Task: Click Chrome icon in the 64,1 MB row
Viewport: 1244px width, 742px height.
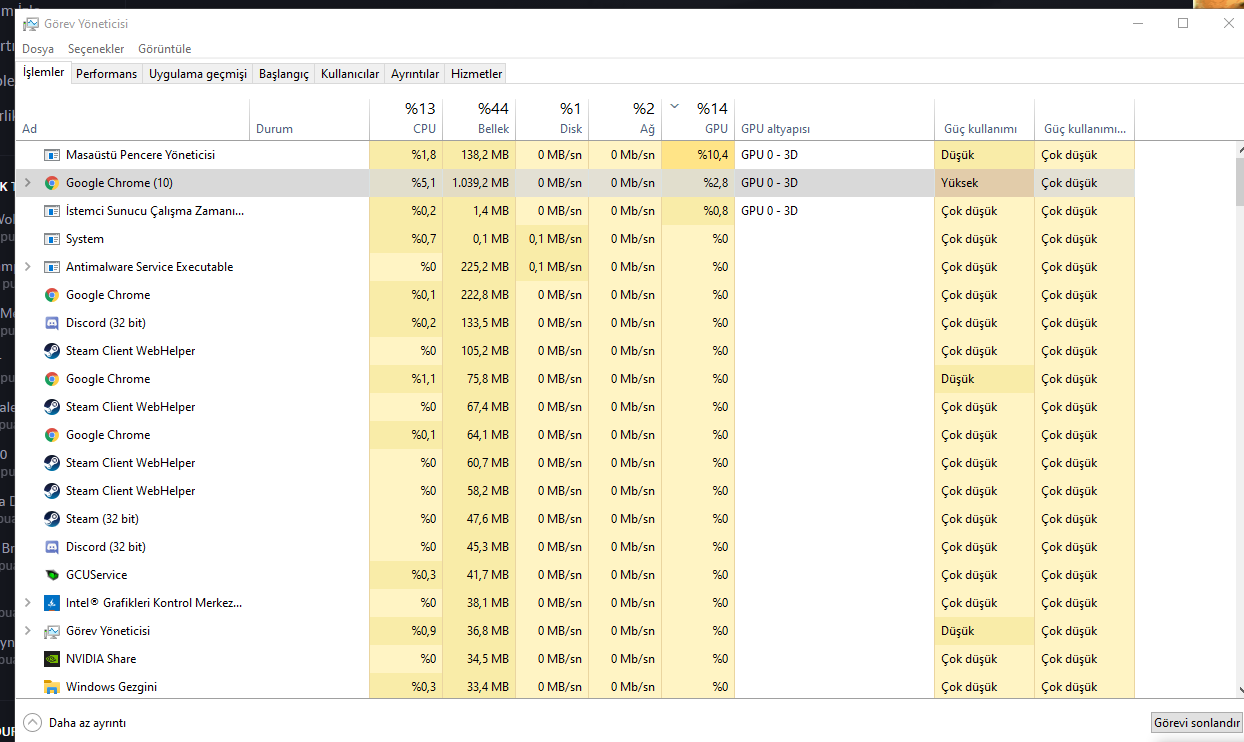Action: (52, 435)
